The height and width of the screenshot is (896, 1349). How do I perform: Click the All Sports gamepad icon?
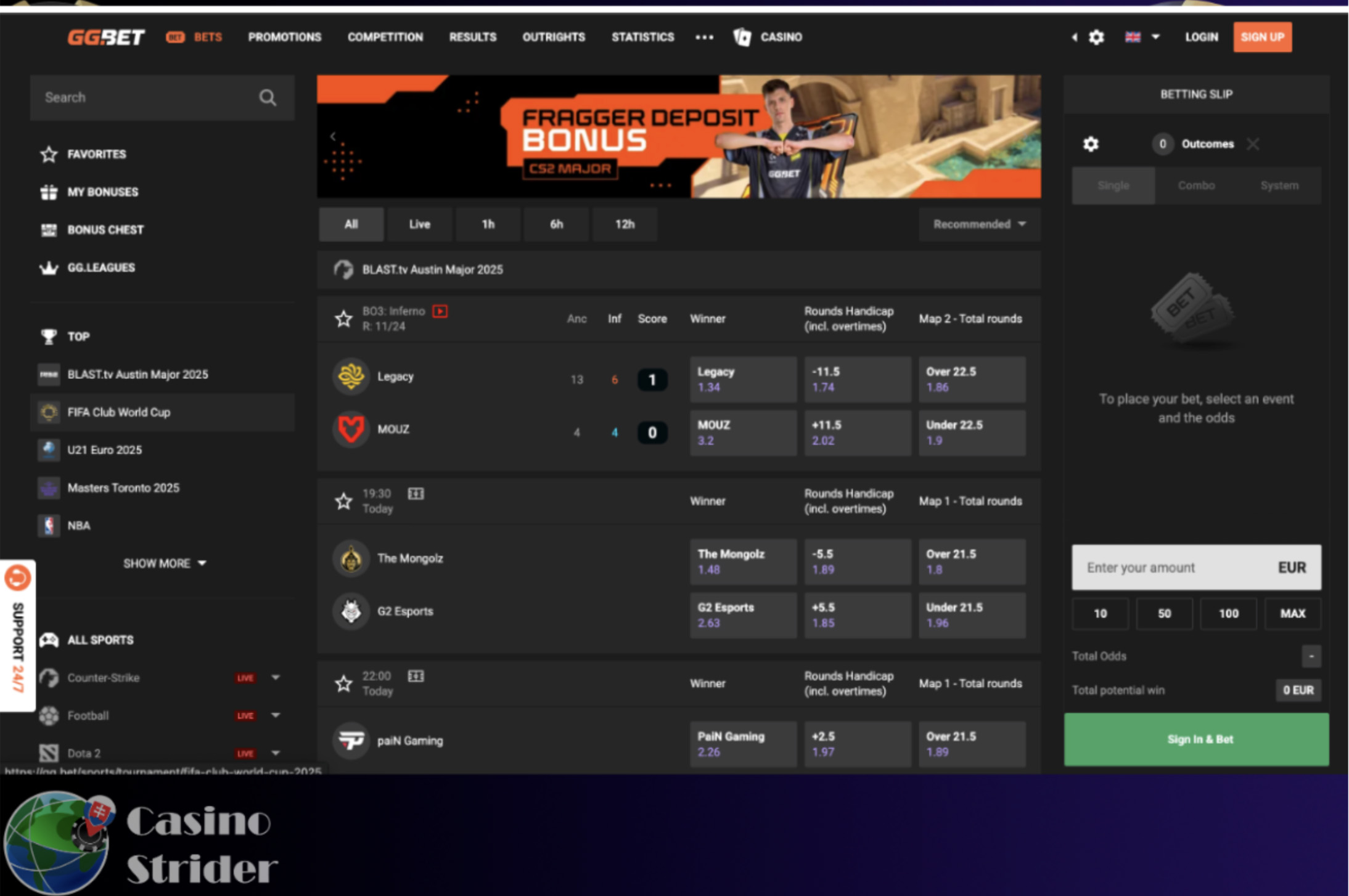tap(49, 640)
